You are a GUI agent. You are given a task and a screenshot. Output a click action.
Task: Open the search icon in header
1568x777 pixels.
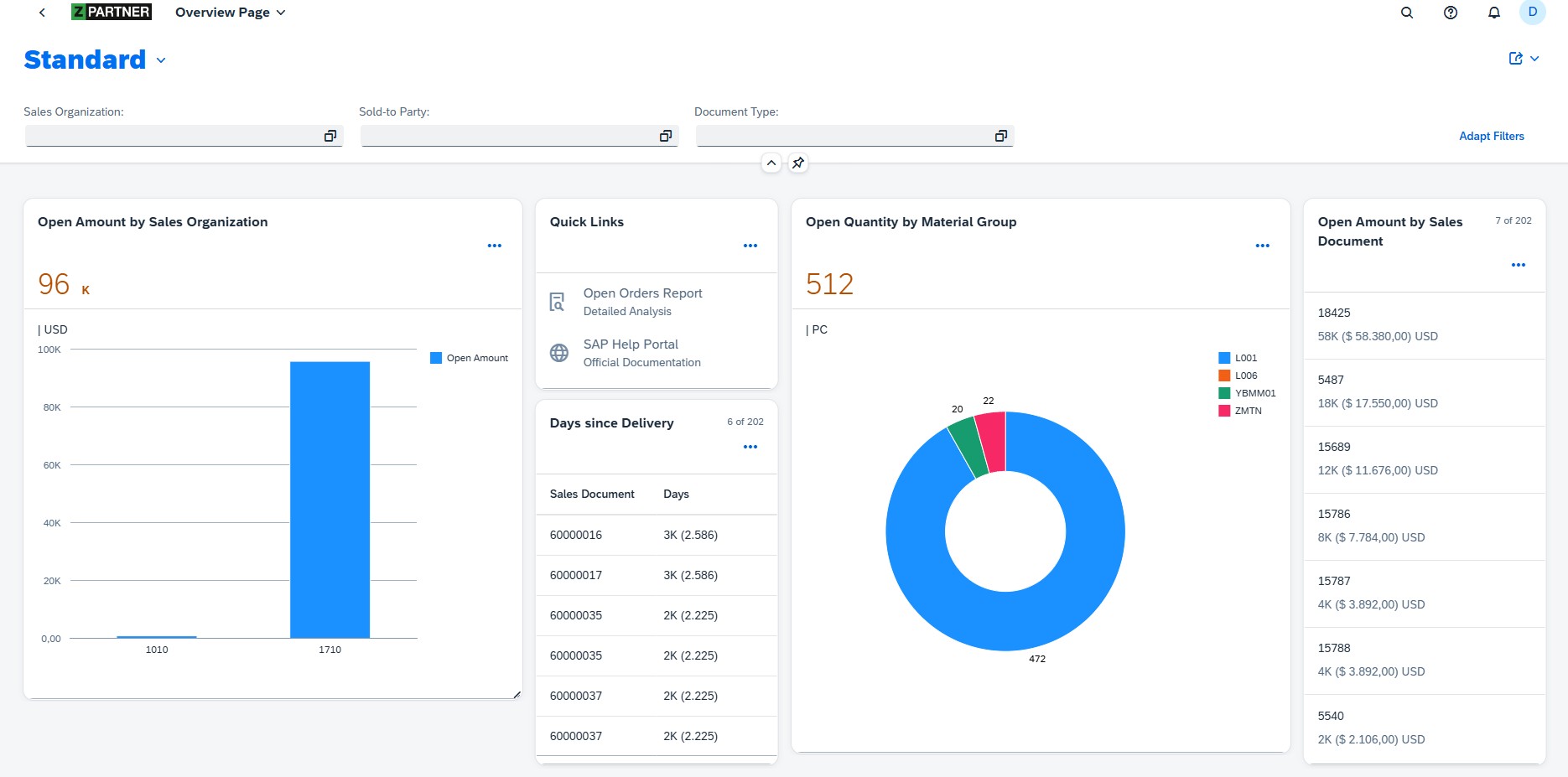[x=1407, y=13]
